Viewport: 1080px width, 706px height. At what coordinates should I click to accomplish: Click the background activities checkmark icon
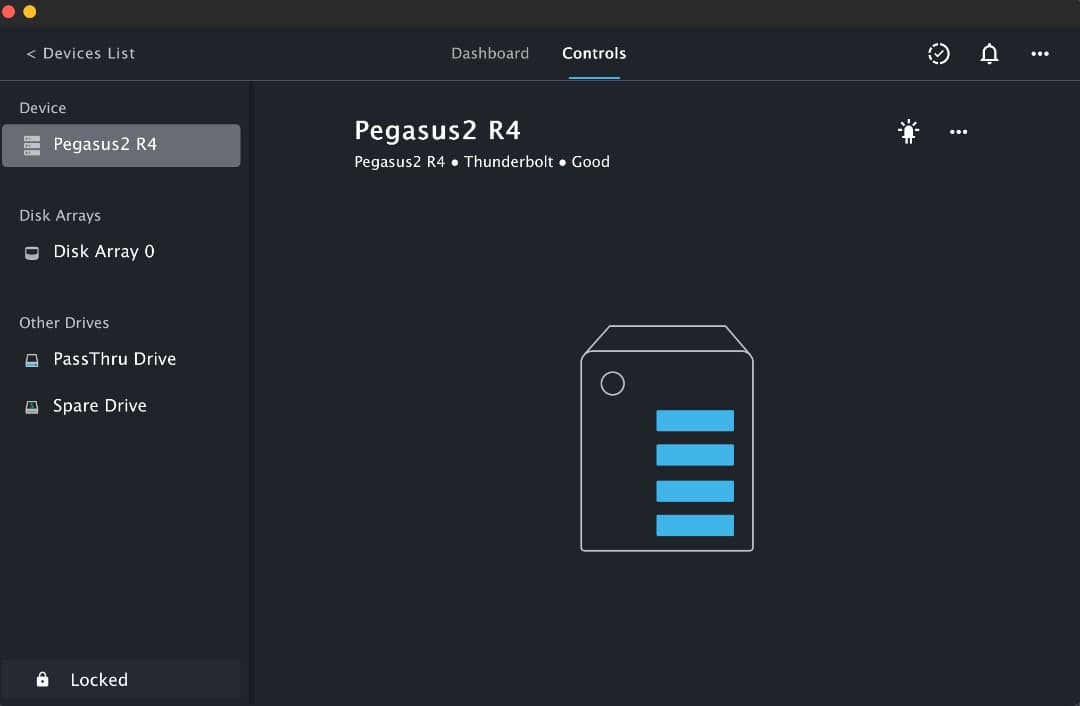[x=938, y=53]
